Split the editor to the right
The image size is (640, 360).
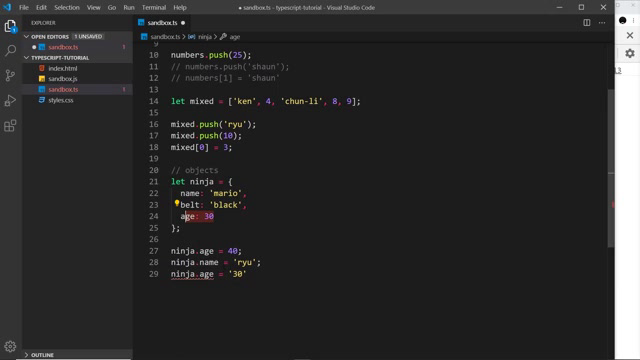point(587,23)
